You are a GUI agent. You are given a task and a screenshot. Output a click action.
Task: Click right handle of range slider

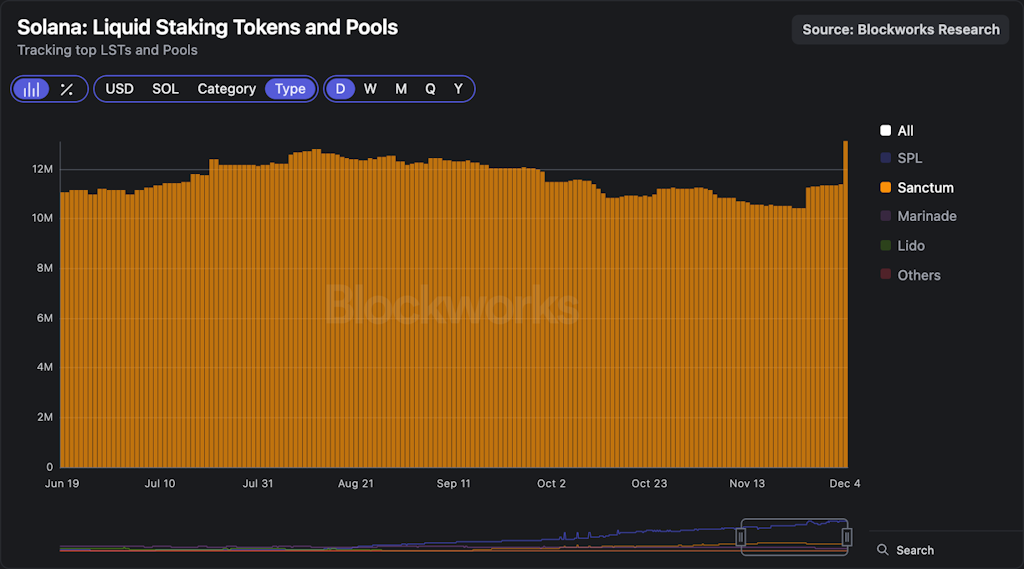click(847, 537)
